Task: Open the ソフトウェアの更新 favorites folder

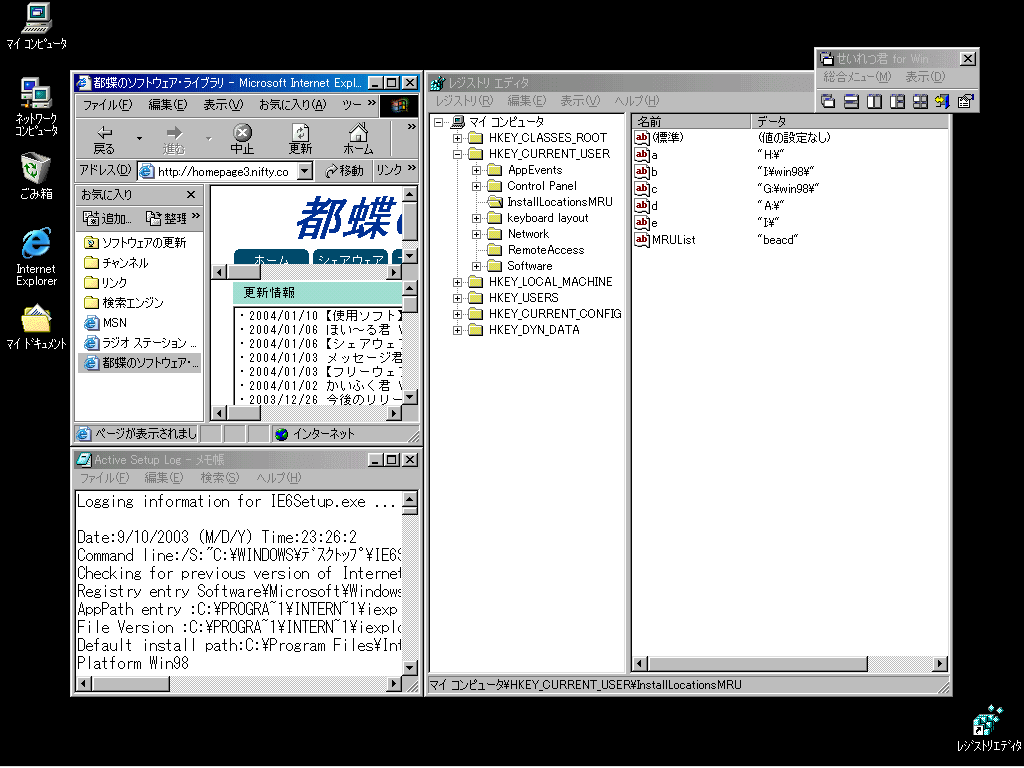Action: [135, 243]
